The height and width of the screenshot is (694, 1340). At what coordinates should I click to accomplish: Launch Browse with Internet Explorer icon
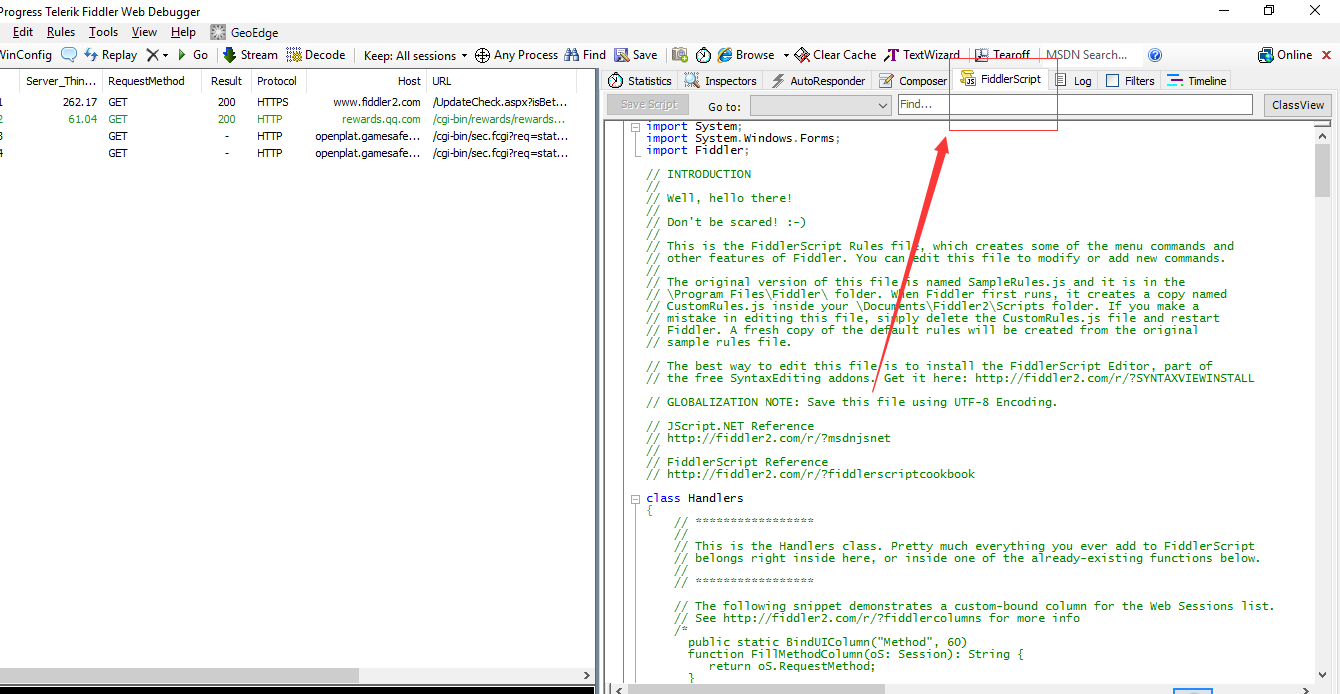point(746,55)
